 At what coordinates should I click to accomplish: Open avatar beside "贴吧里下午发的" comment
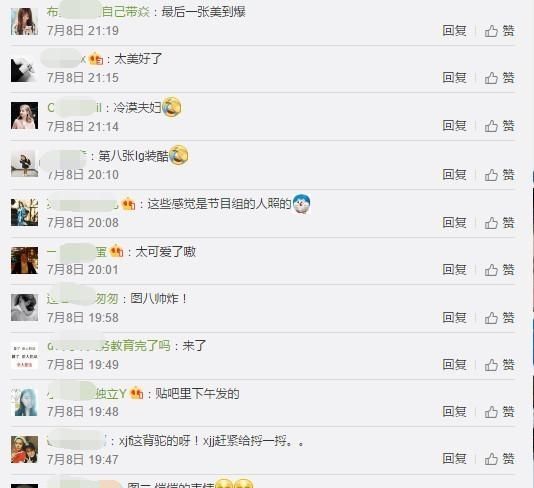pyautogui.click(x=24, y=402)
